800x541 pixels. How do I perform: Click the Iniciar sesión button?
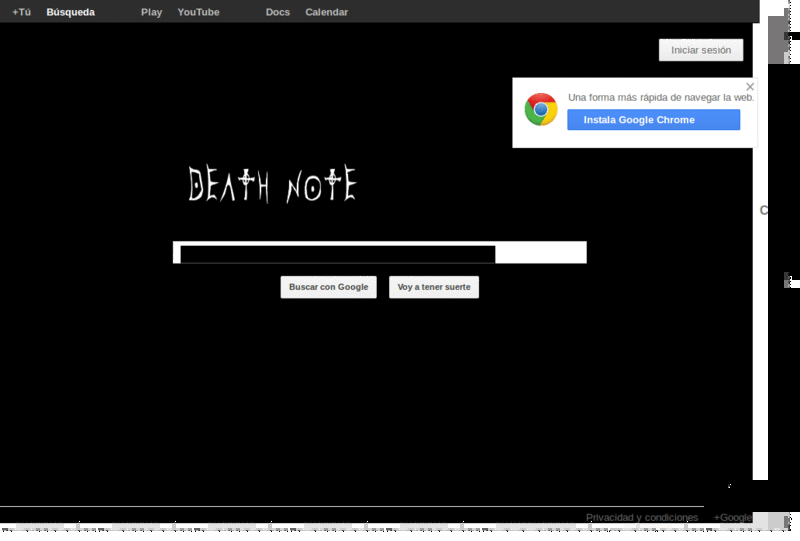(701, 50)
